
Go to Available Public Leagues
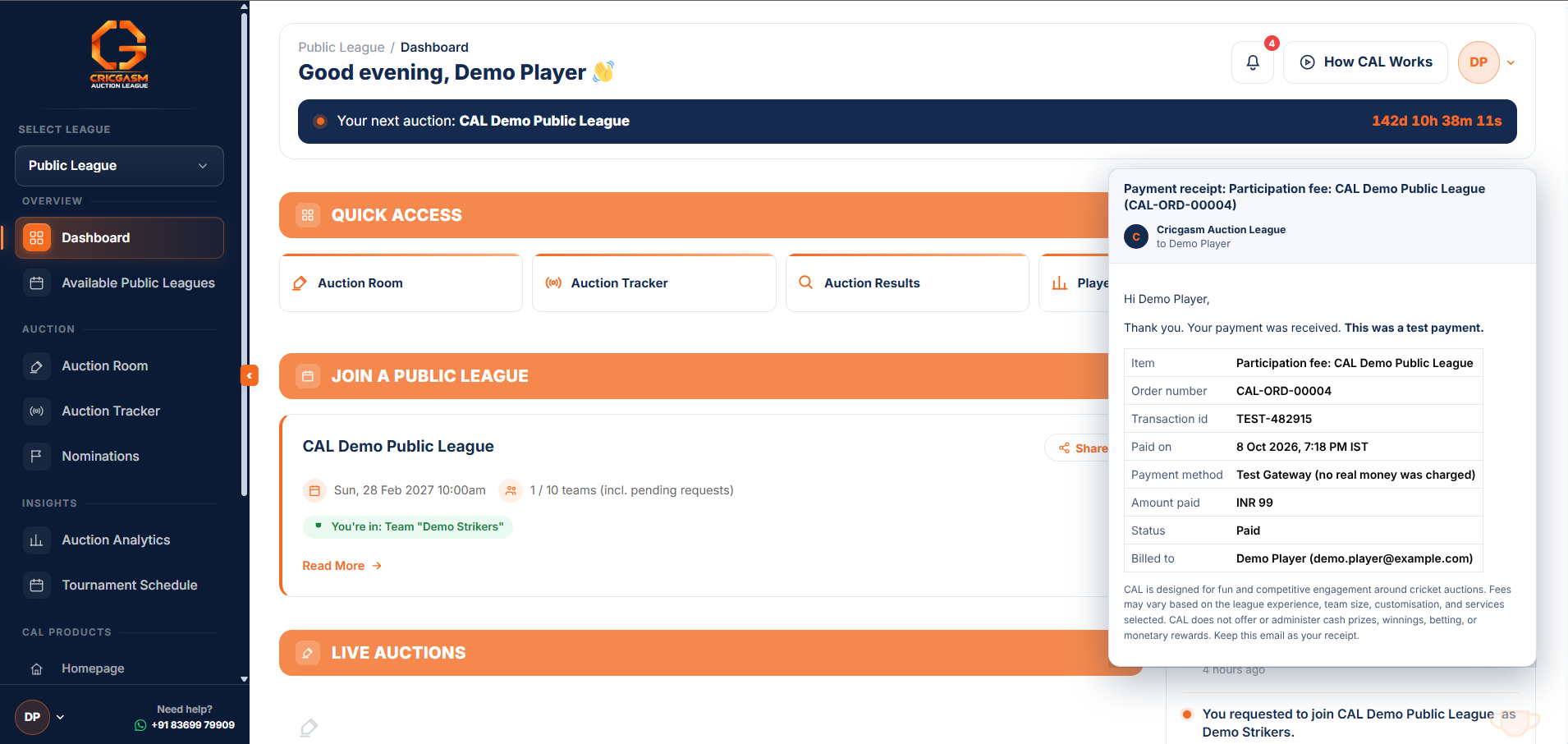coord(119,283)
